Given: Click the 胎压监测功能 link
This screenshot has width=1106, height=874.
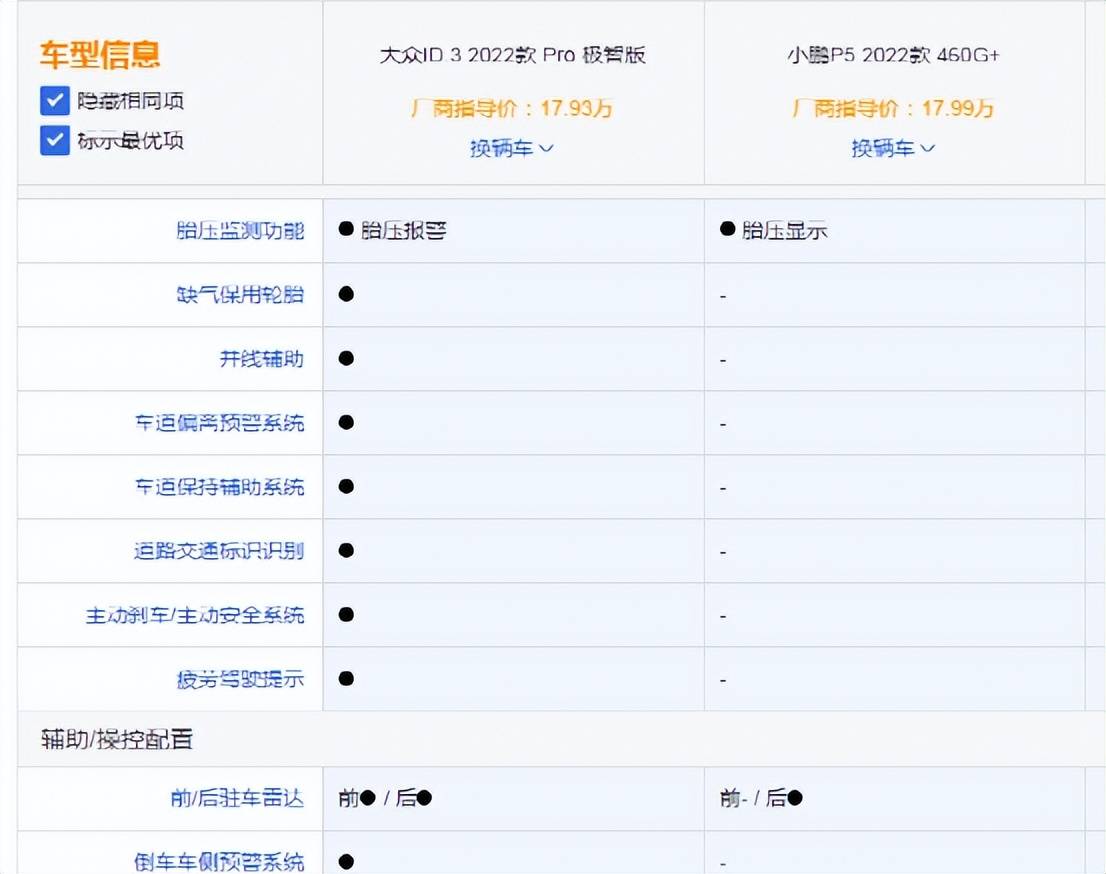Looking at the screenshot, I should (240, 231).
